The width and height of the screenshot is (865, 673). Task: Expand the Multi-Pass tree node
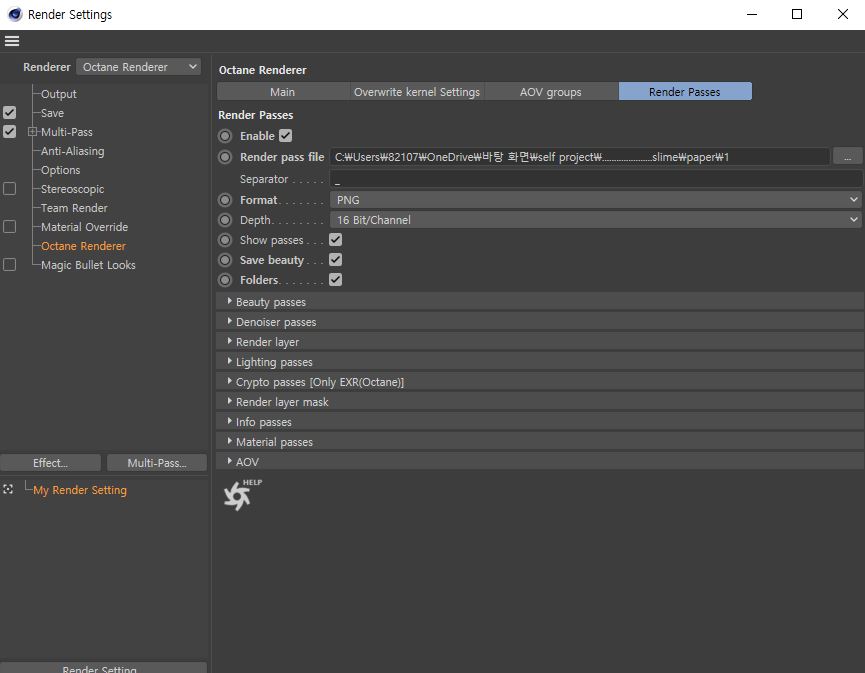pyautogui.click(x=33, y=132)
